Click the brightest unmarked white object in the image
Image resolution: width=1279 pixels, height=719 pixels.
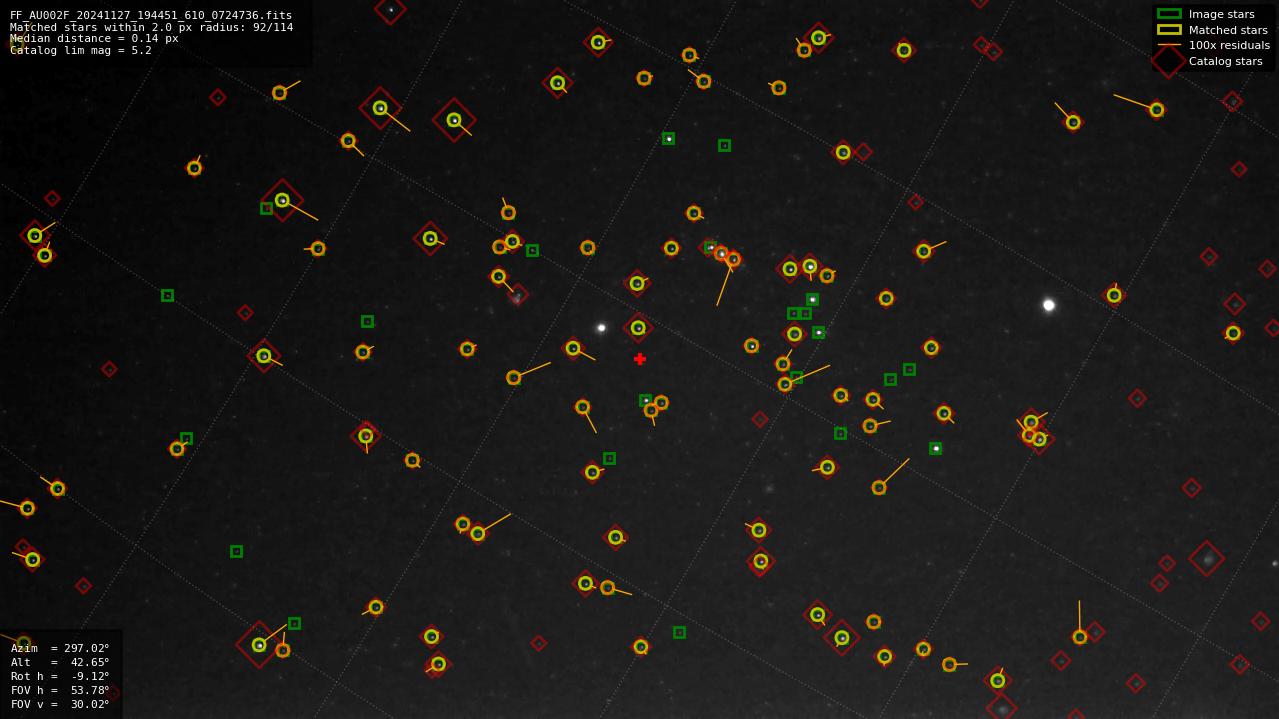[x=1049, y=305]
